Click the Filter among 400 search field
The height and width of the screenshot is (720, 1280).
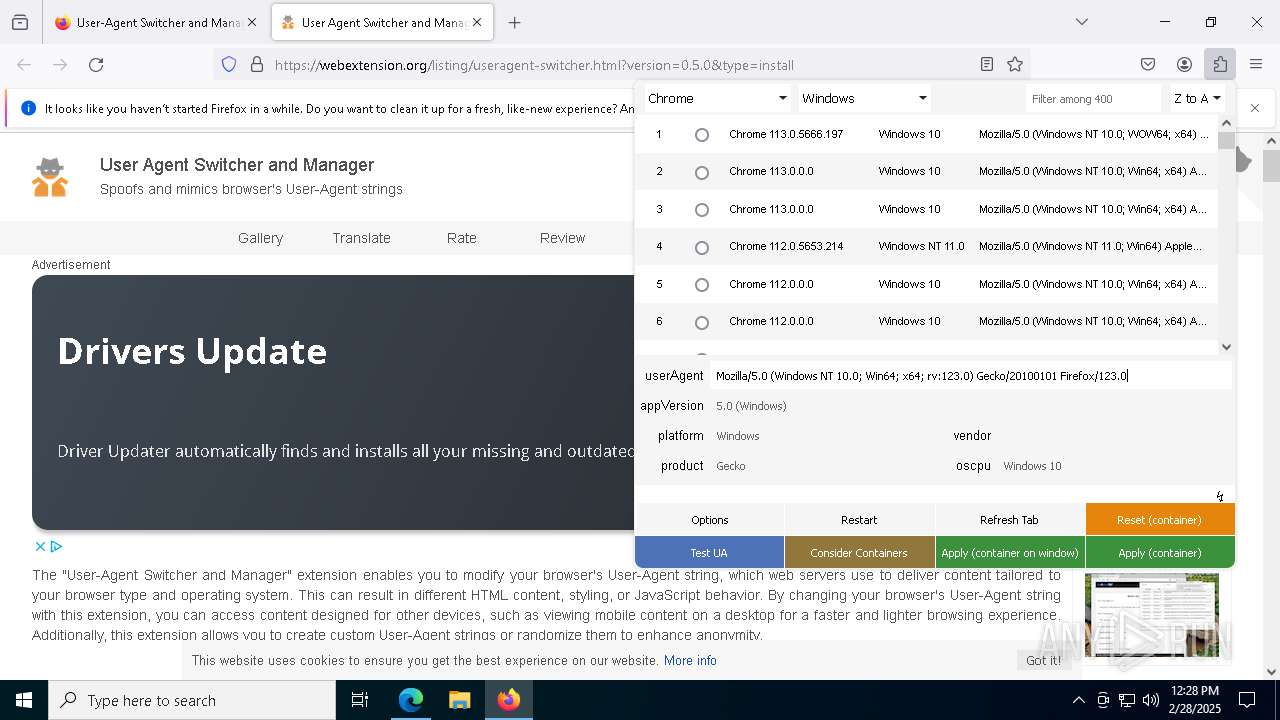[x=1094, y=98]
